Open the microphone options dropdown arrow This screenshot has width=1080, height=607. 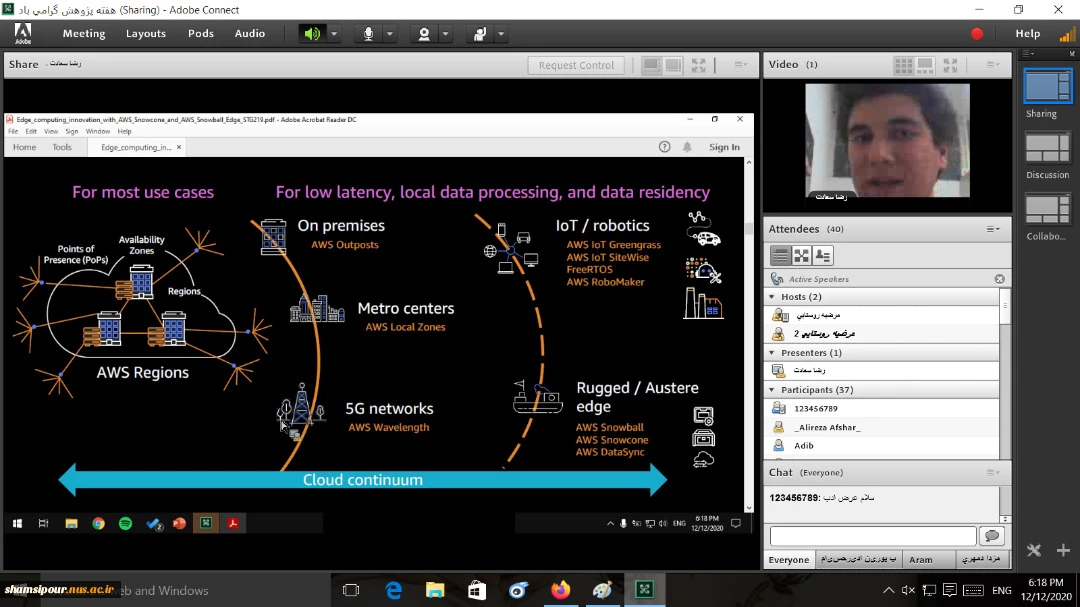[389, 34]
